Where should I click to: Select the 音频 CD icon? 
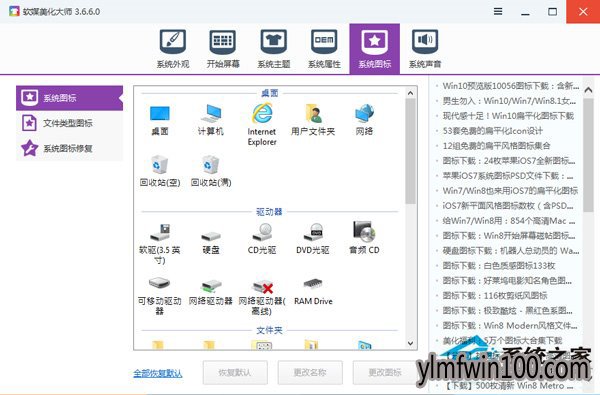[364, 238]
